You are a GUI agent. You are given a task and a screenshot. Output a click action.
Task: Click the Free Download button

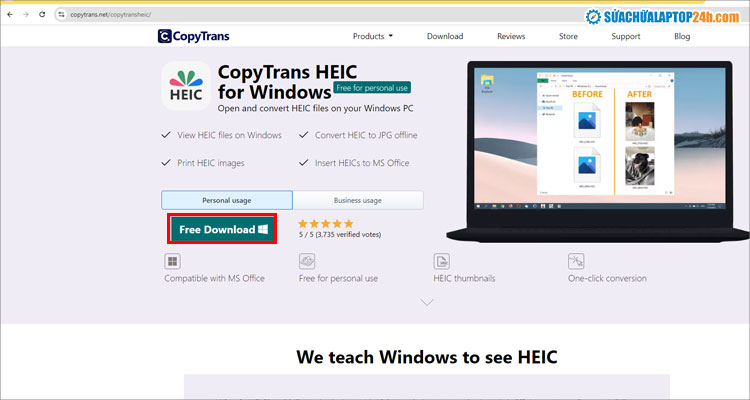pos(222,229)
